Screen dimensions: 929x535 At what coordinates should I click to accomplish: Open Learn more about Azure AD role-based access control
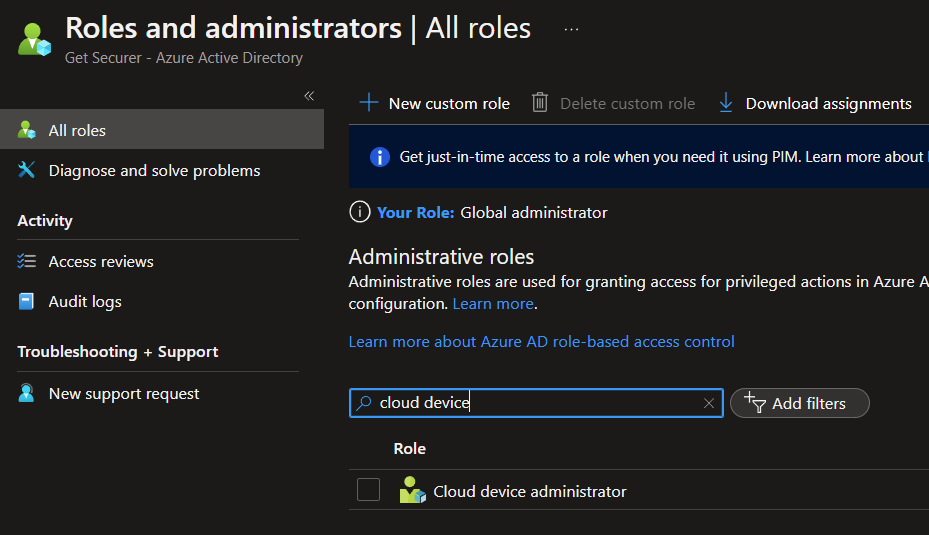click(x=542, y=342)
